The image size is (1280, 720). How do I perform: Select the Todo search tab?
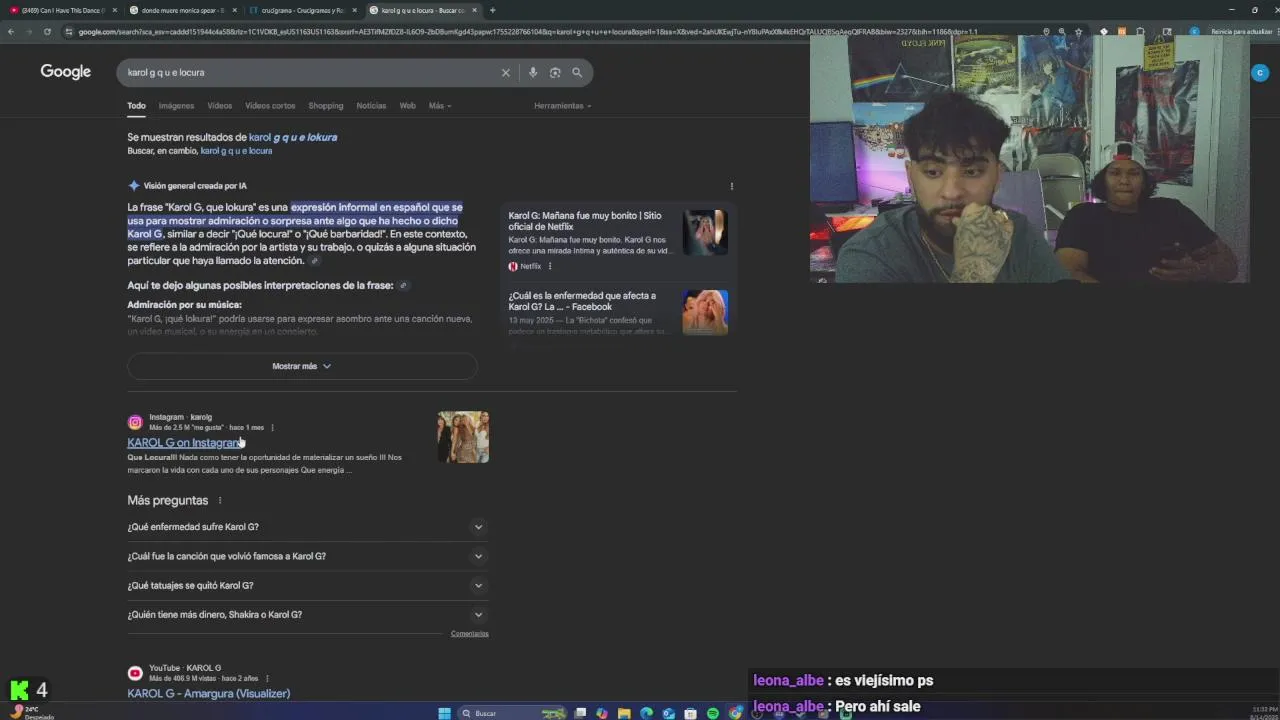(136, 105)
